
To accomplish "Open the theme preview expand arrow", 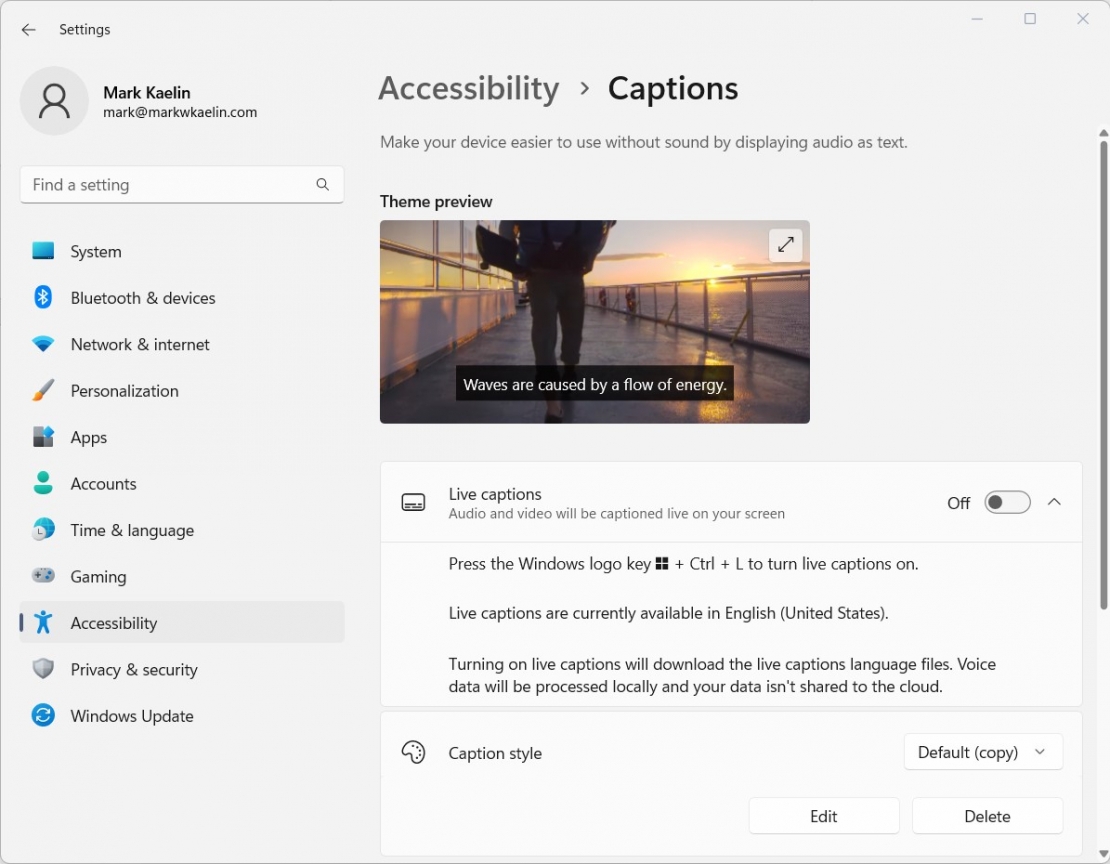I will tap(785, 244).
